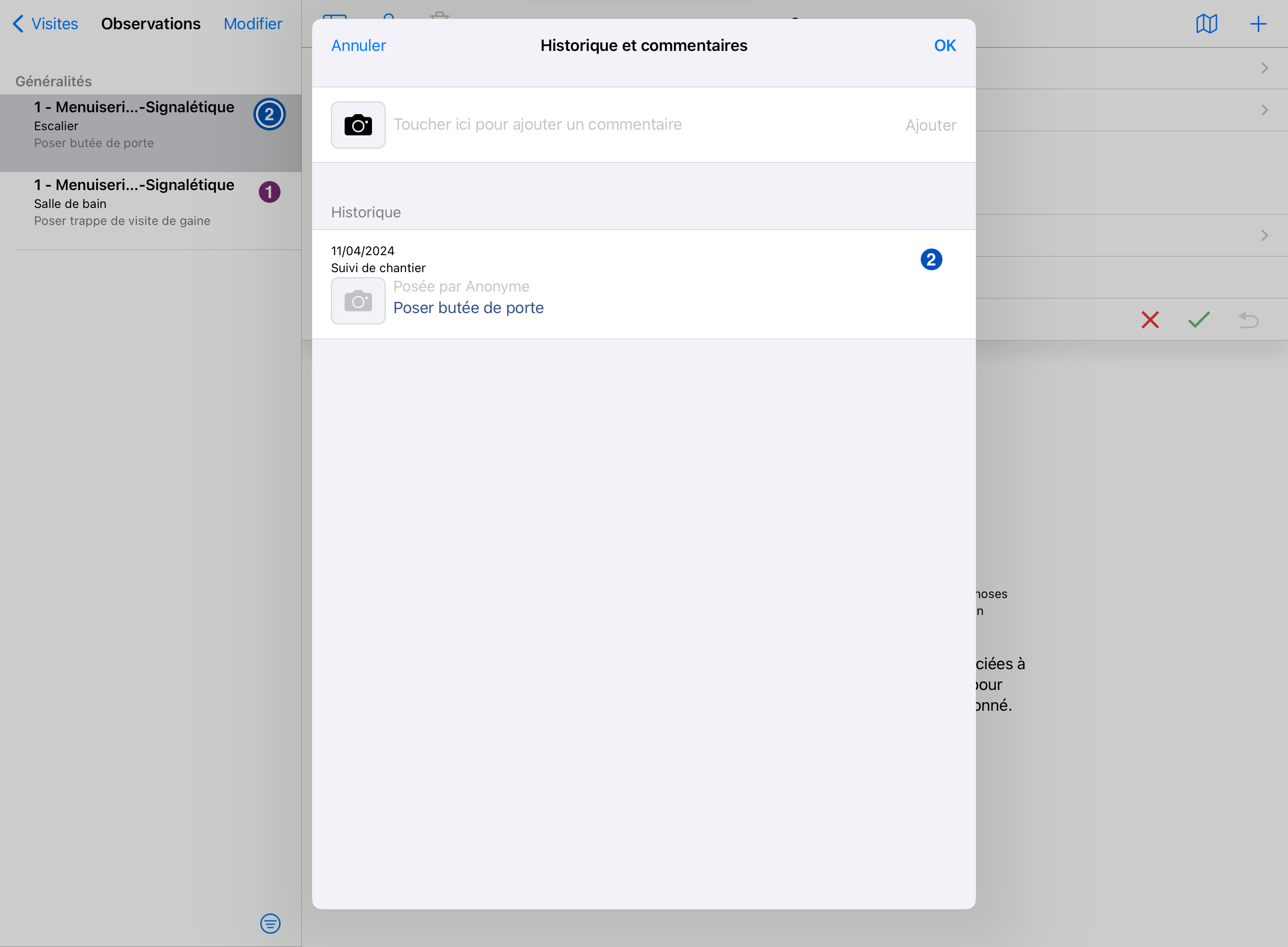Tap the camera icon to add photo
Image resolution: width=1288 pixels, height=947 pixels.
point(358,125)
